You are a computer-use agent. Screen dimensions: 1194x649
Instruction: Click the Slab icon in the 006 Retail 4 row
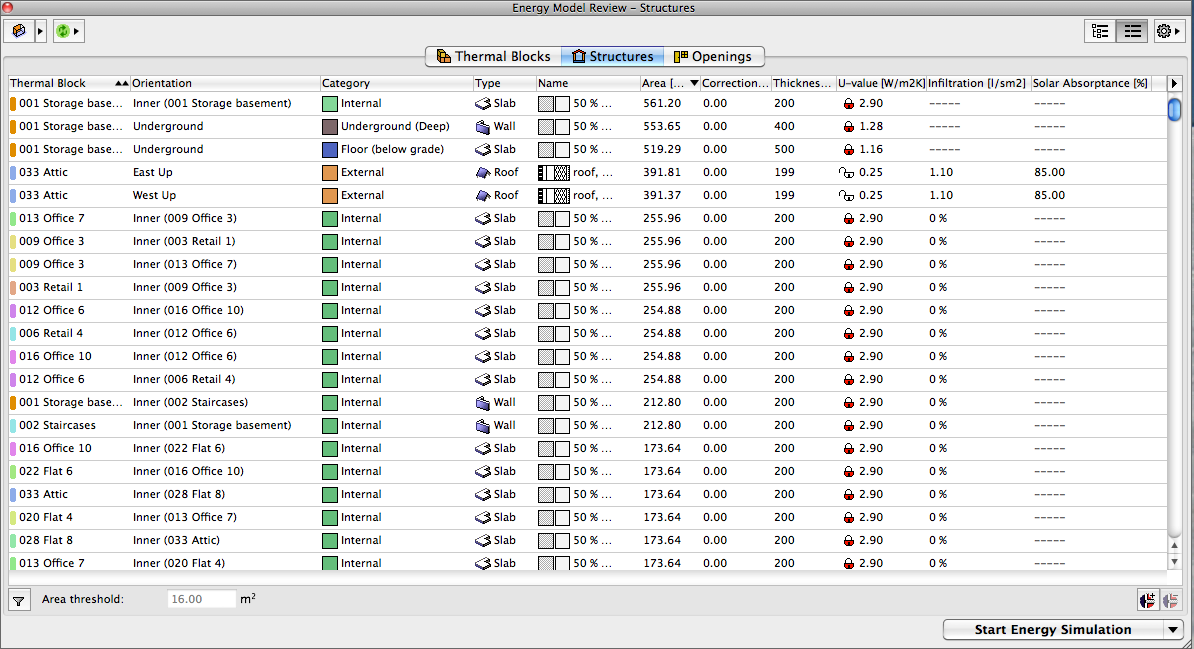pos(483,334)
